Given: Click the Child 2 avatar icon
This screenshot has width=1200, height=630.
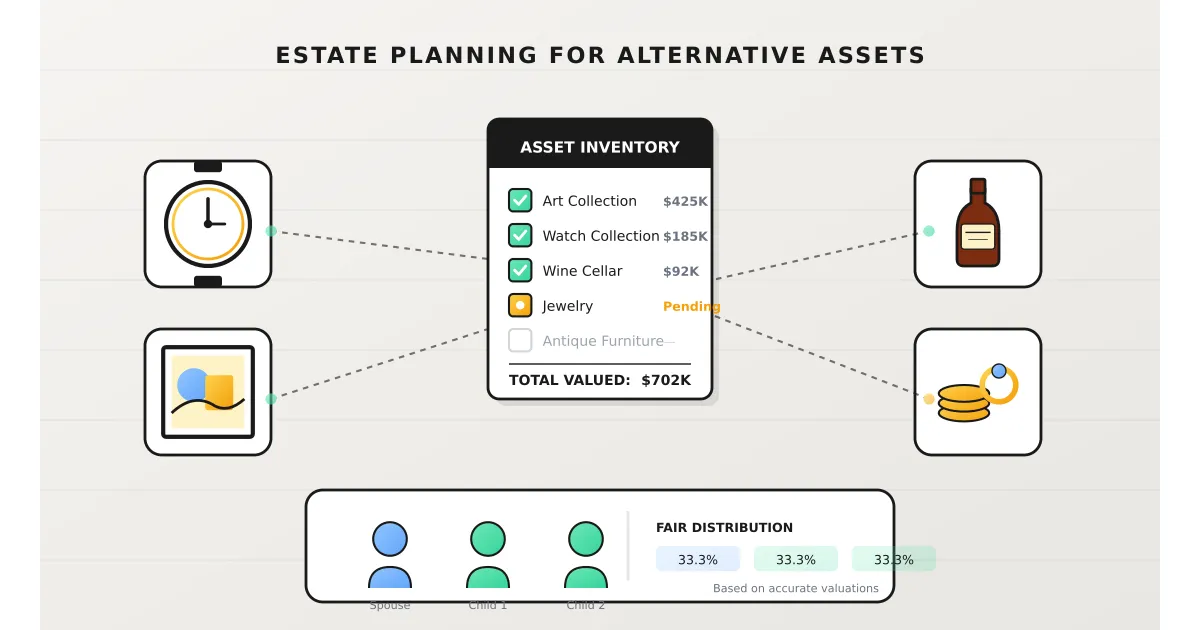Looking at the screenshot, I should click(586, 553).
